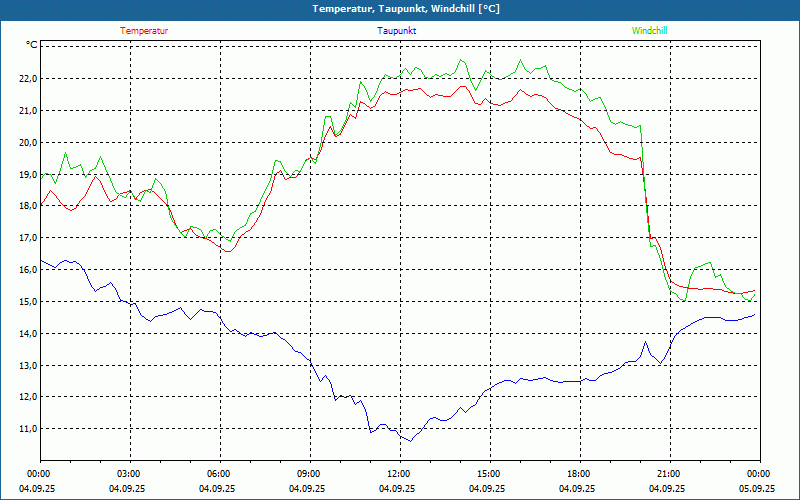Screen dimensions: 800x500
Task: Click the green Windchill legend label
Action: (x=649, y=31)
